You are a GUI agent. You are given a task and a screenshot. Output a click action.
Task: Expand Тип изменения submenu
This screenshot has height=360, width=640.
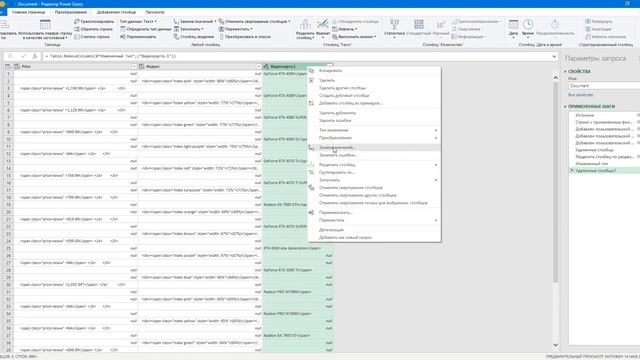click(374, 130)
